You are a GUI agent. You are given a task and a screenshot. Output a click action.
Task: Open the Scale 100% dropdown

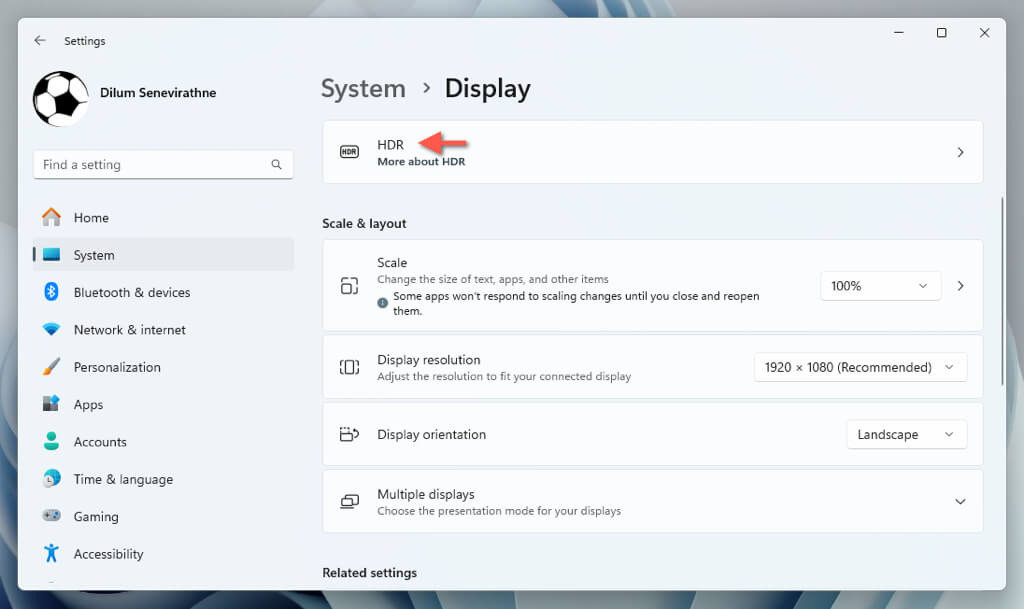[x=880, y=286]
